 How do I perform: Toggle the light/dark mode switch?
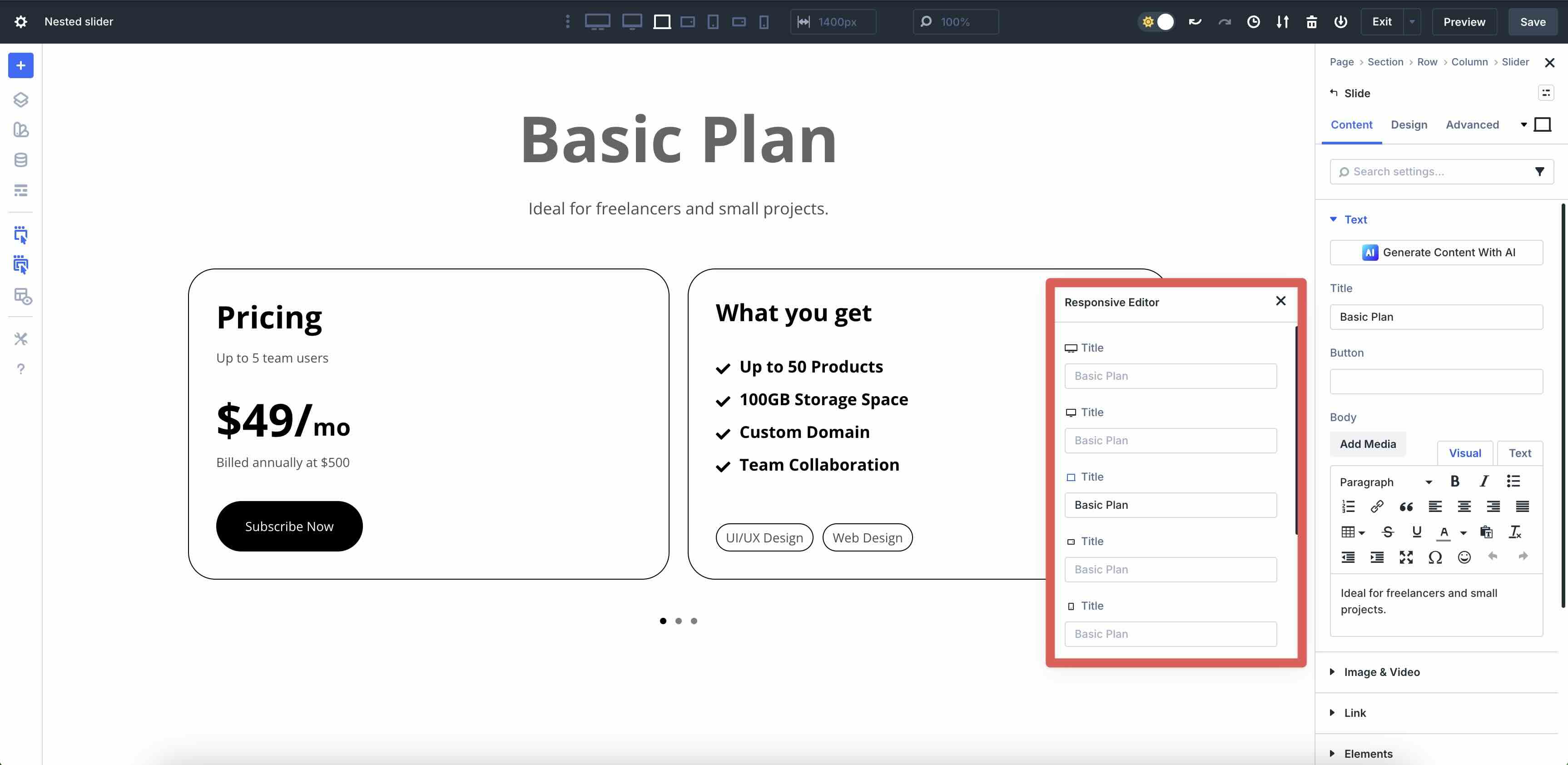1156,21
